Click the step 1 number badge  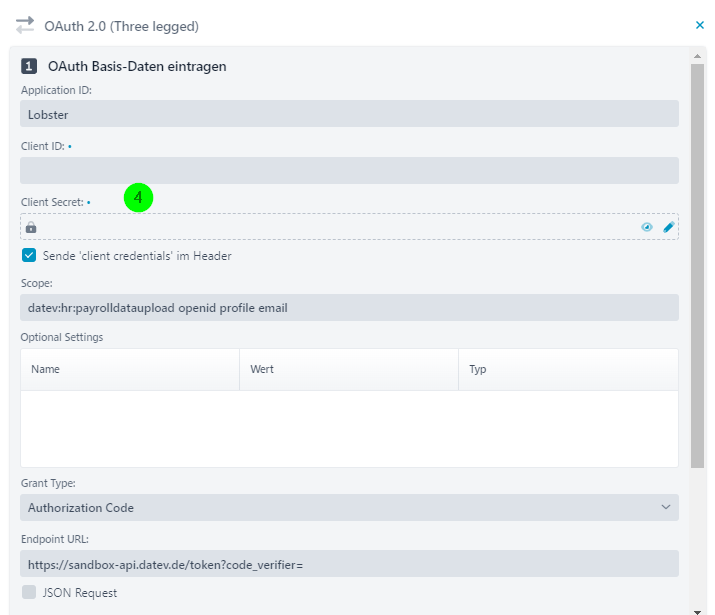(x=29, y=66)
